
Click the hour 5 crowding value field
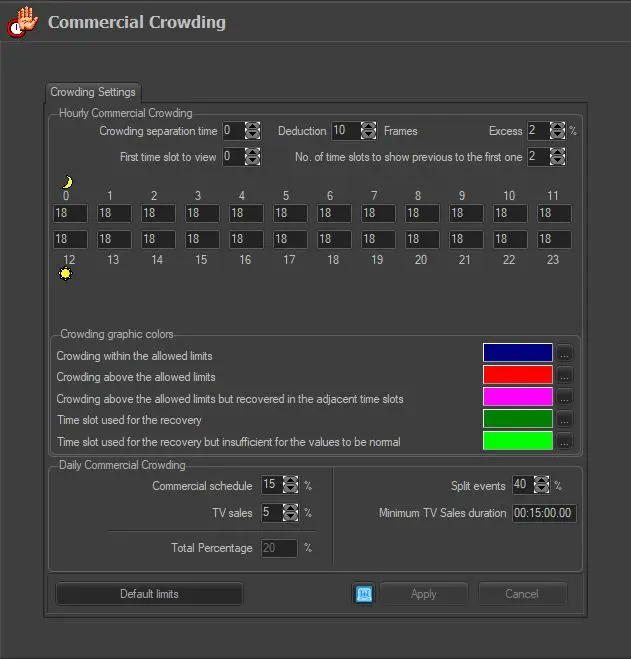click(291, 213)
